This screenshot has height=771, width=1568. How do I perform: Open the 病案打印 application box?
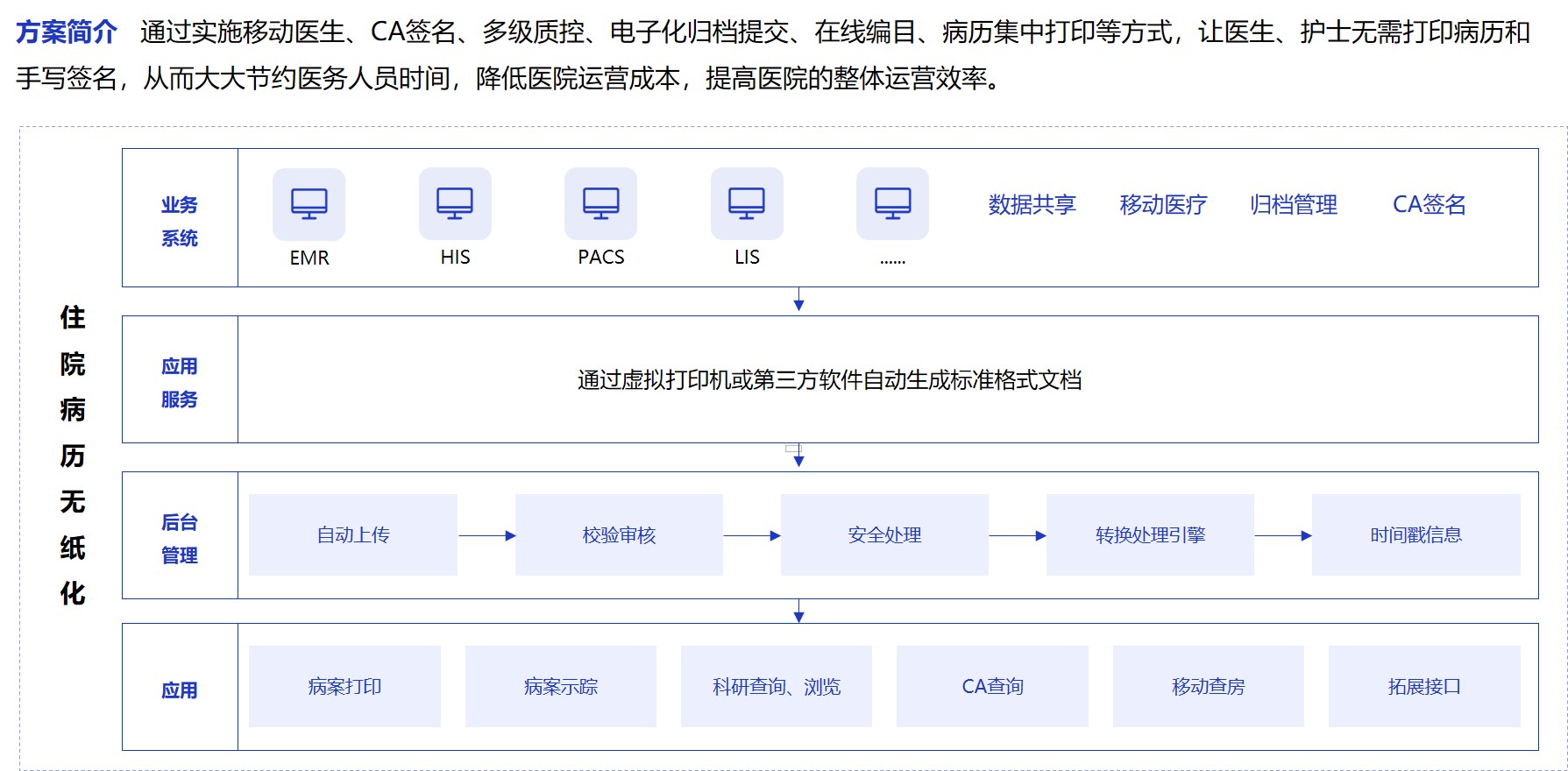[x=344, y=686]
